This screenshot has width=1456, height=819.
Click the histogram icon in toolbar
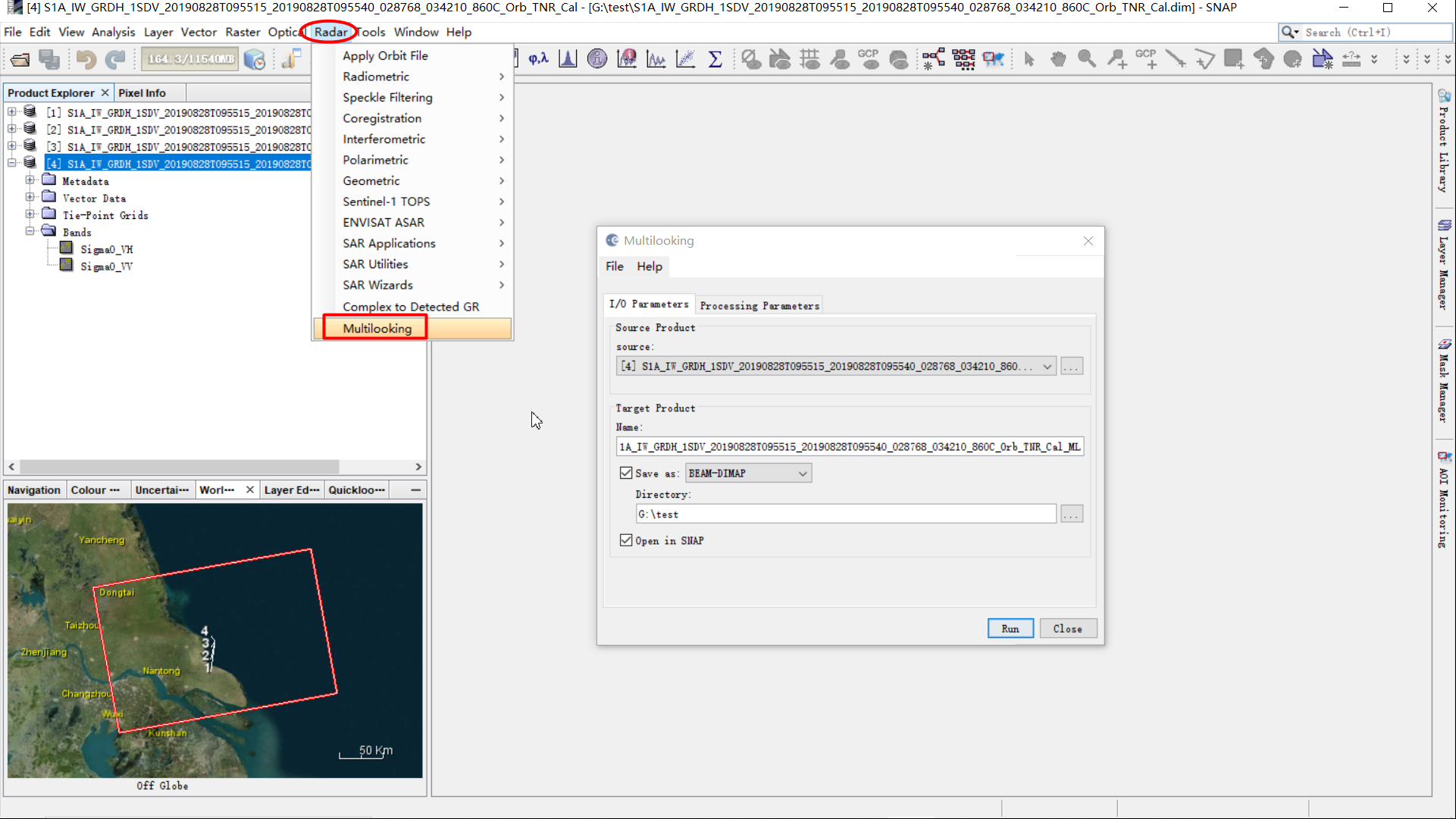tap(567, 58)
